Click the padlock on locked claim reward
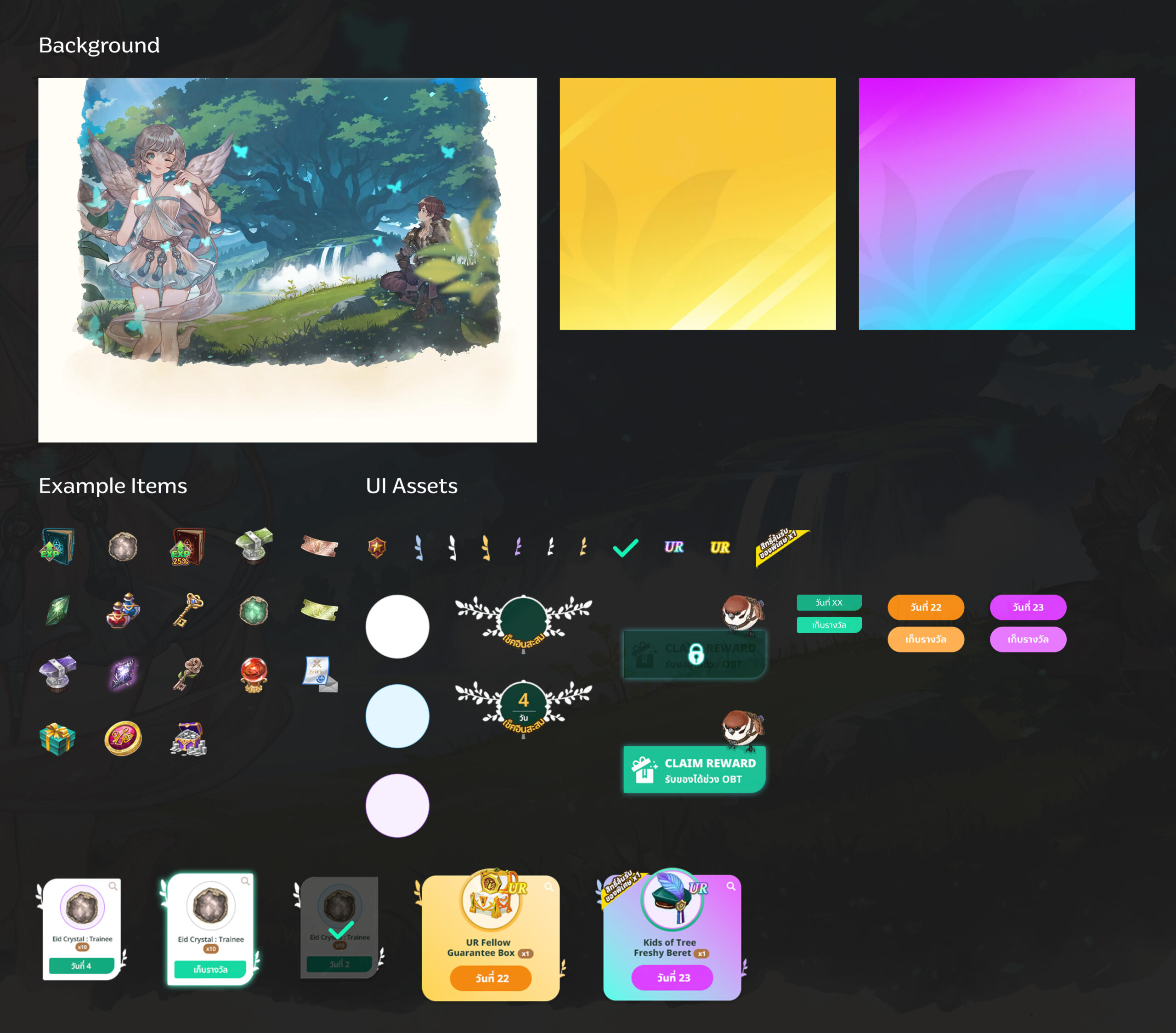Viewport: 1176px width, 1033px height. coord(695,654)
